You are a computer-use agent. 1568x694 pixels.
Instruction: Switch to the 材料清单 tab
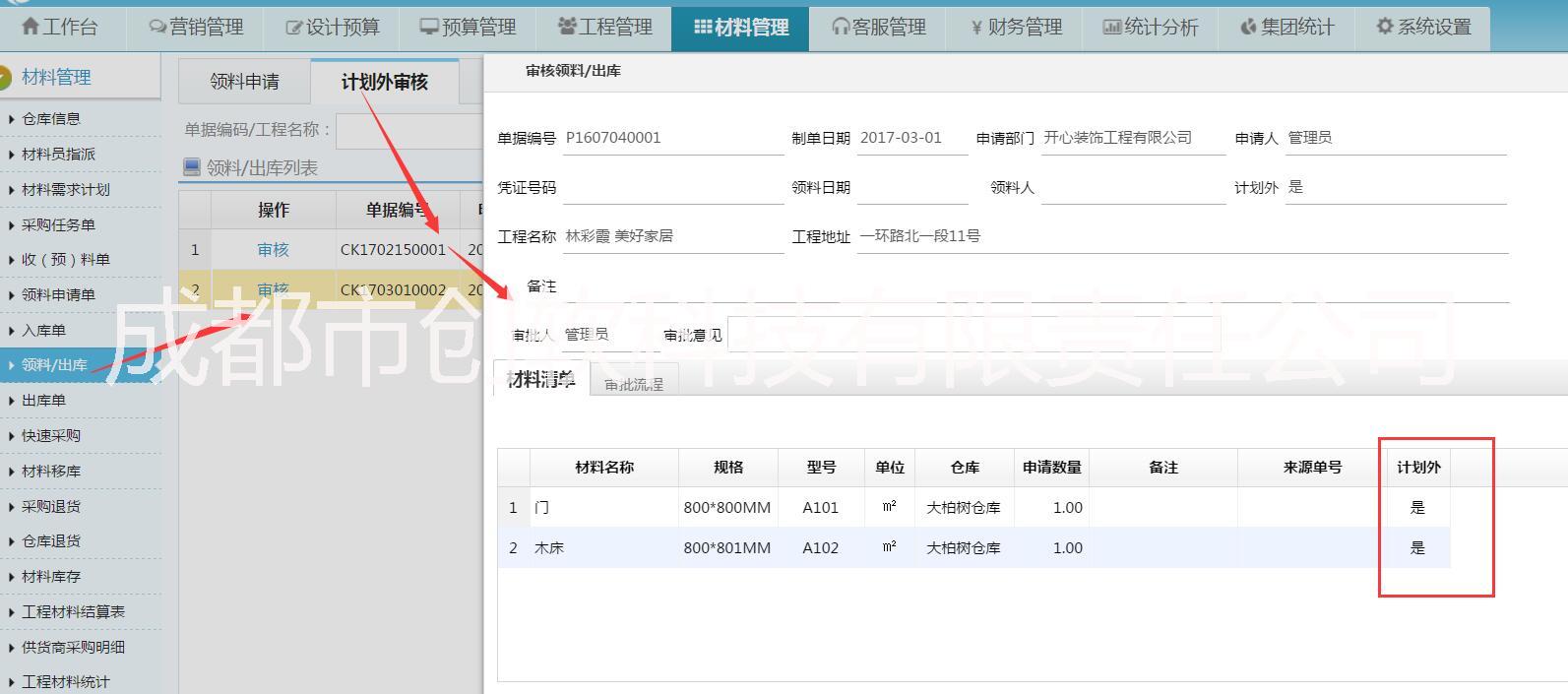pos(541,379)
